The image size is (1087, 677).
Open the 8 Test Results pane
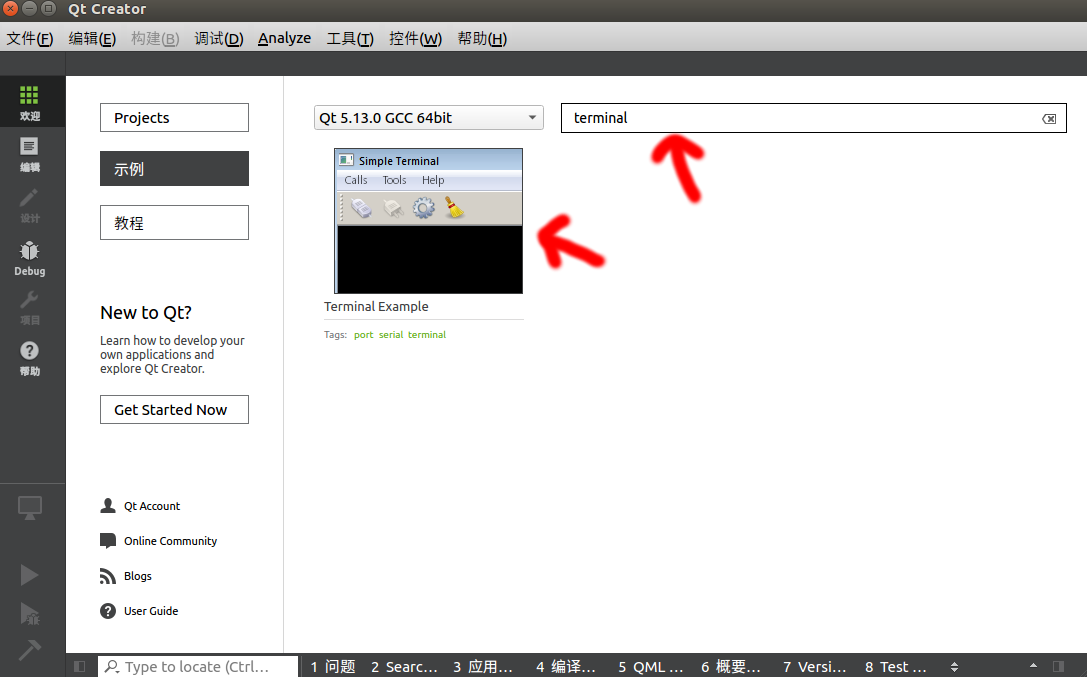[x=896, y=667]
